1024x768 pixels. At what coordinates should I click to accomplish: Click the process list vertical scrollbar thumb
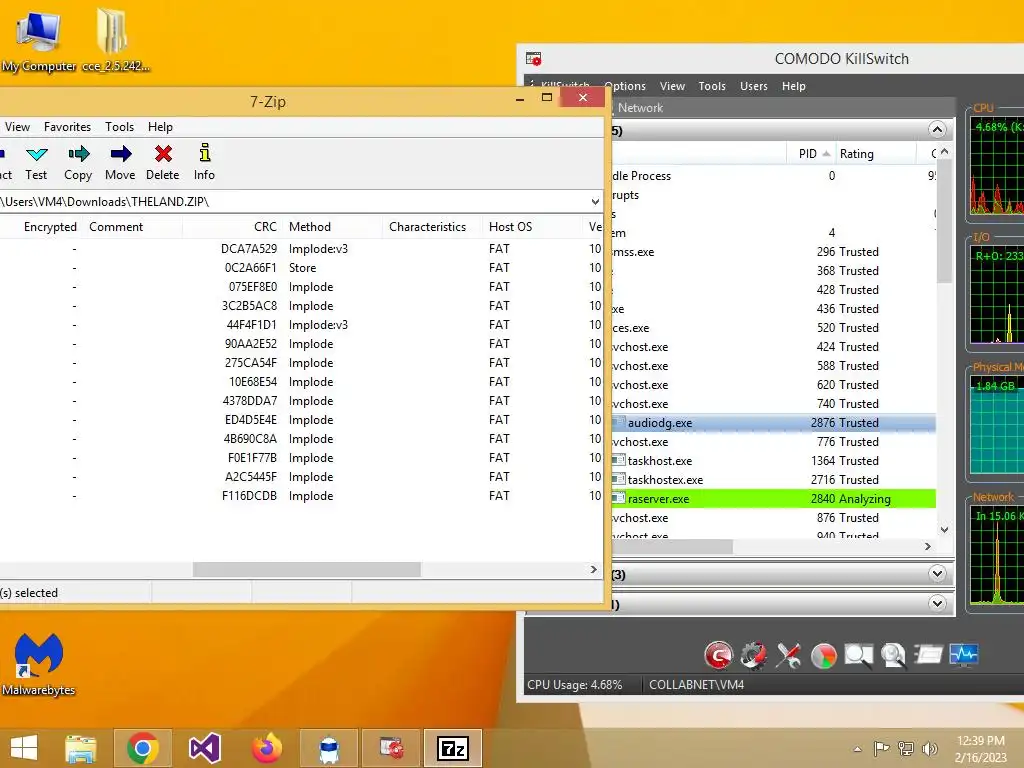tap(944, 222)
